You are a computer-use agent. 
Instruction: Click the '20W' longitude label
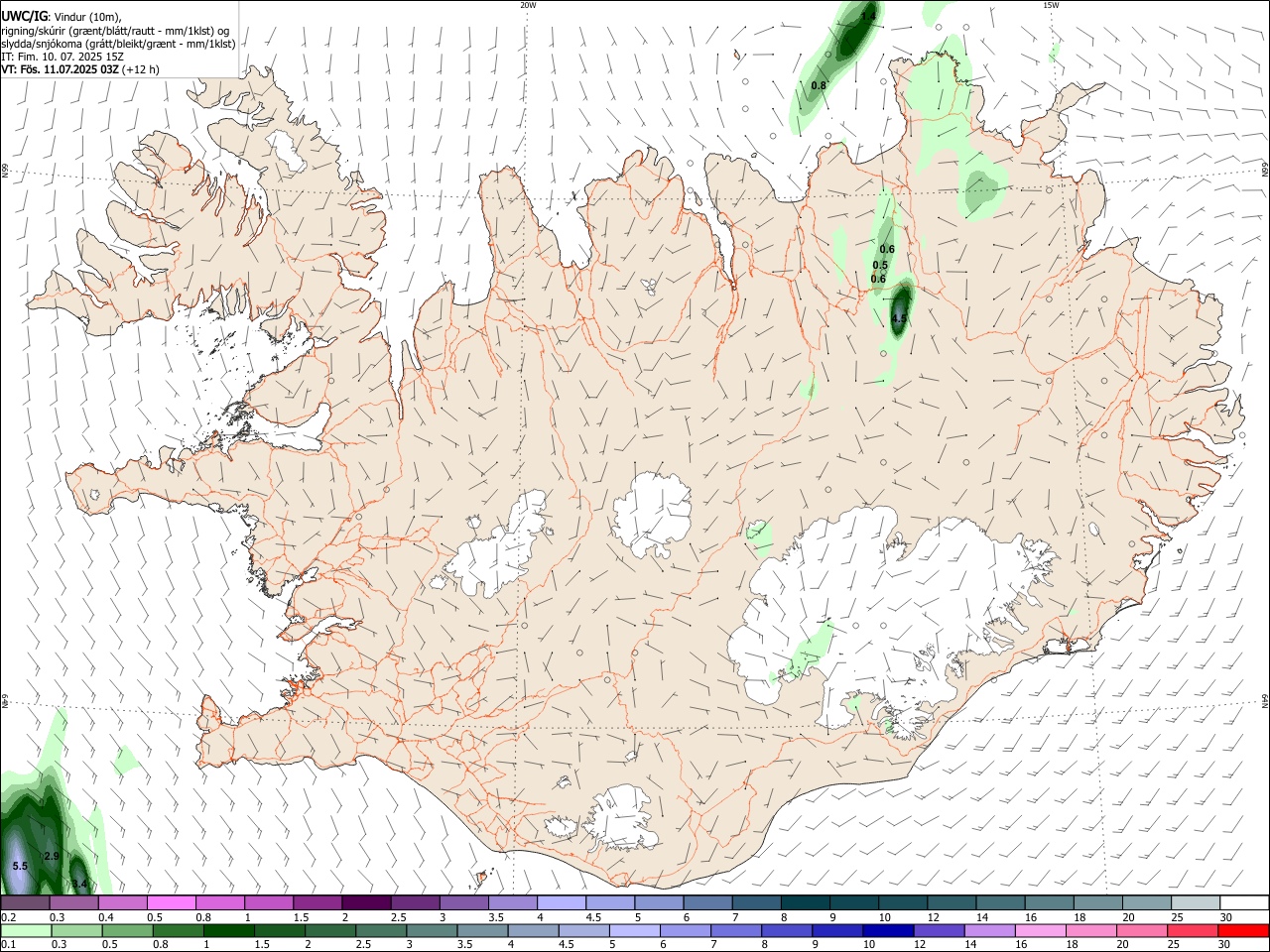click(528, 5)
